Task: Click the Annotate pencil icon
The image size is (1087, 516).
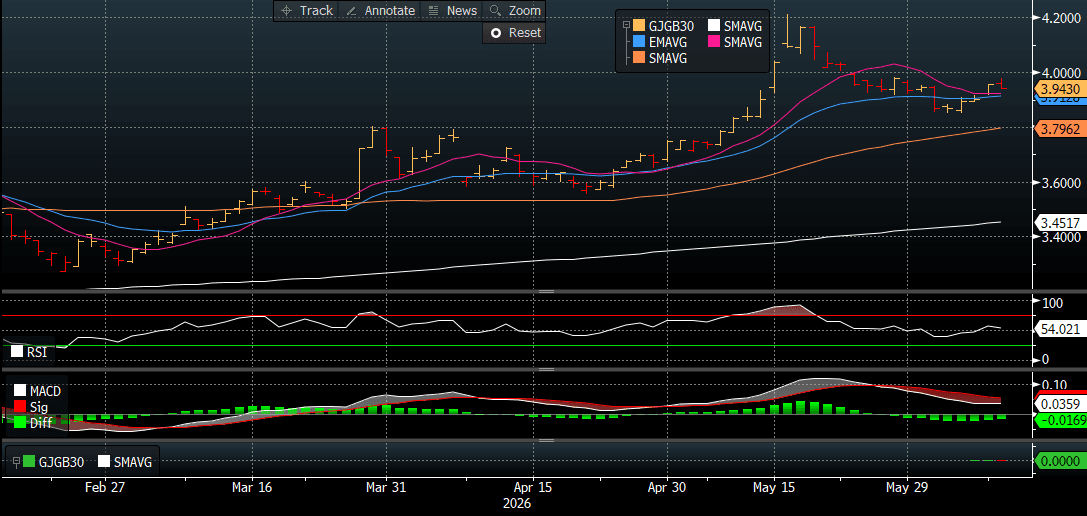Action: coord(351,10)
